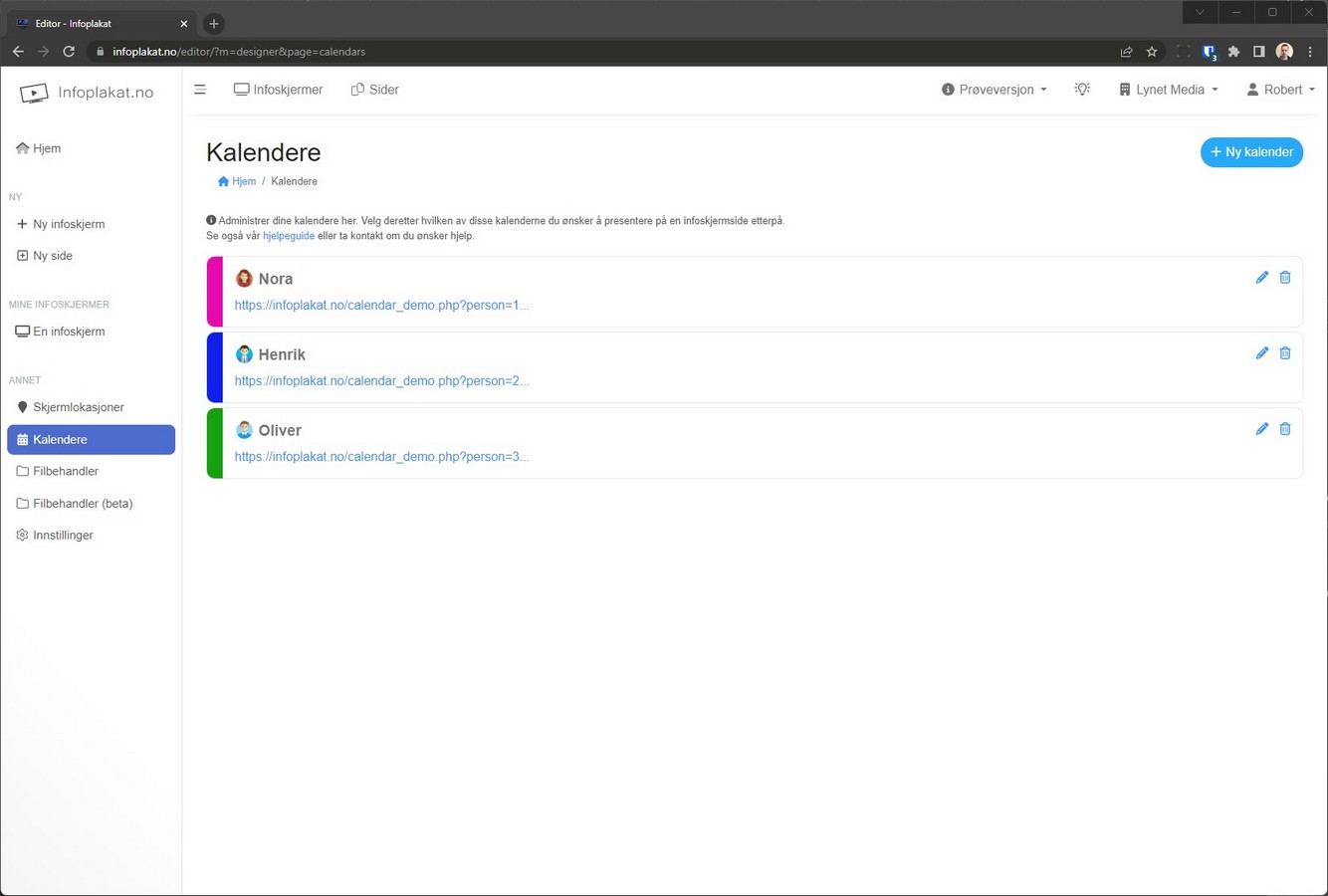This screenshot has height=896, width=1328.
Task: Bookmark this page with star icon
Action: [x=1152, y=52]
